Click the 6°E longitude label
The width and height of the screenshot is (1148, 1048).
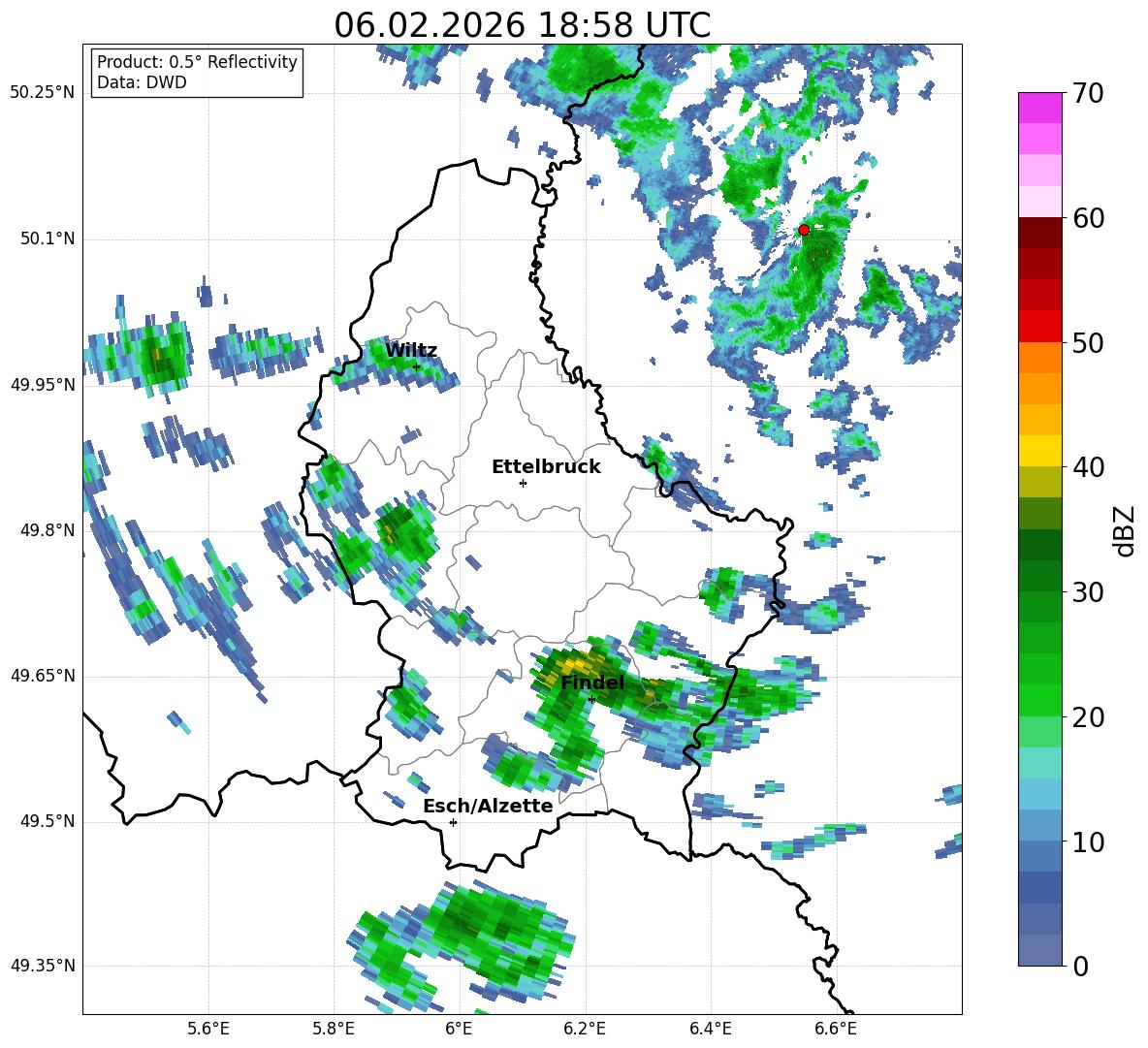(459, 1029)
